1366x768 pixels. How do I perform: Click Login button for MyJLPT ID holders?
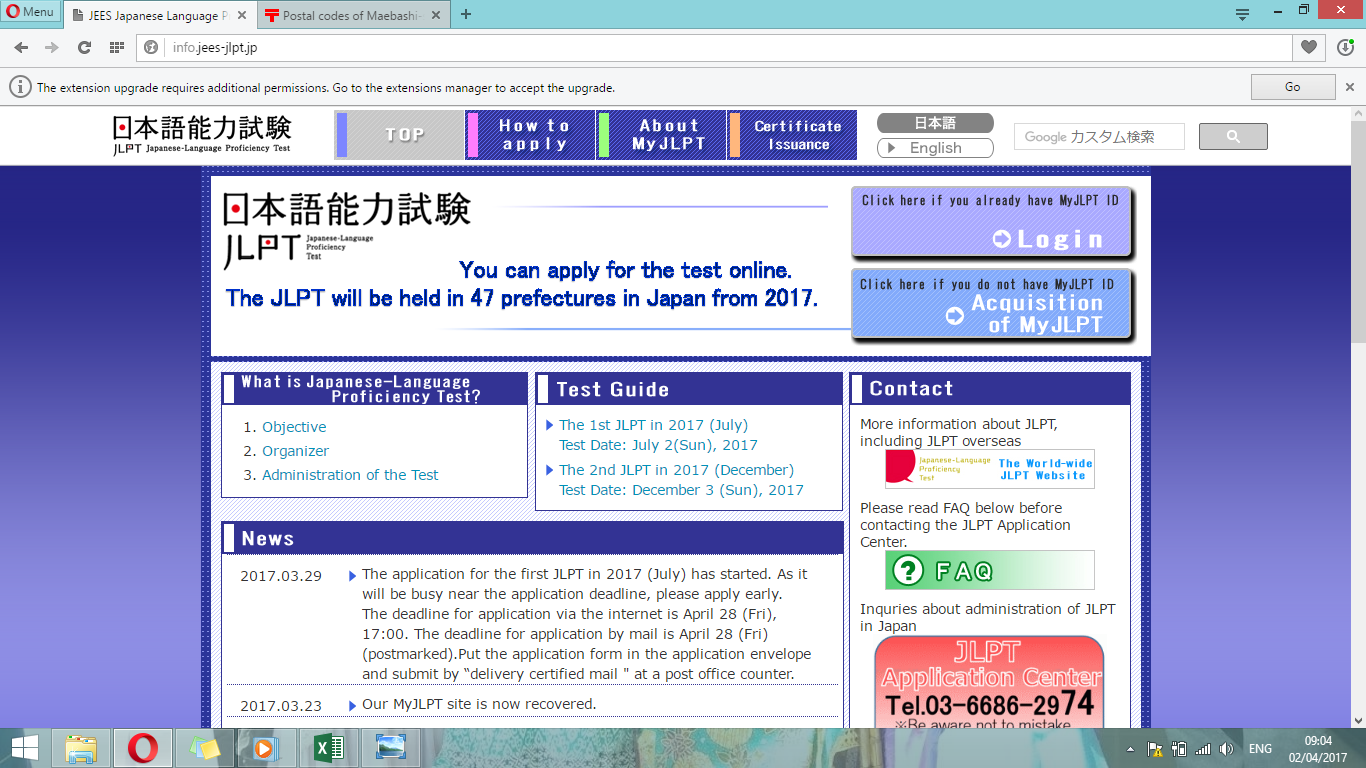pyautogui.click(x=991, y=221)
